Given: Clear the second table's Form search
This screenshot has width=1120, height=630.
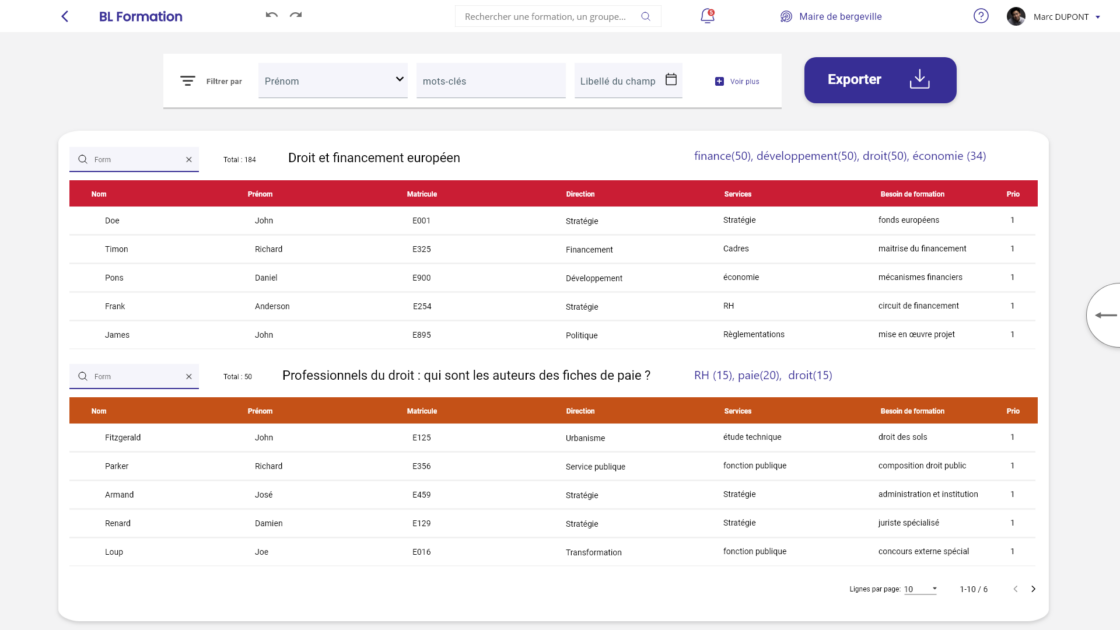Looking at the screenshot, I should 189,376.
